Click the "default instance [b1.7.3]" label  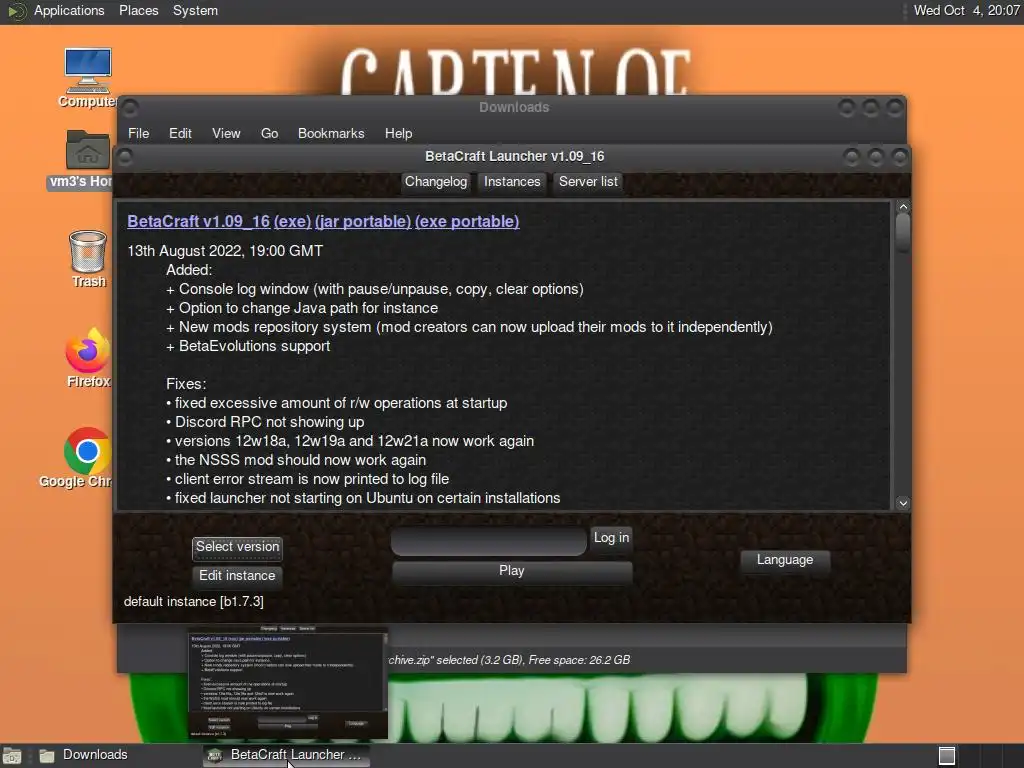tap(193, 601)
